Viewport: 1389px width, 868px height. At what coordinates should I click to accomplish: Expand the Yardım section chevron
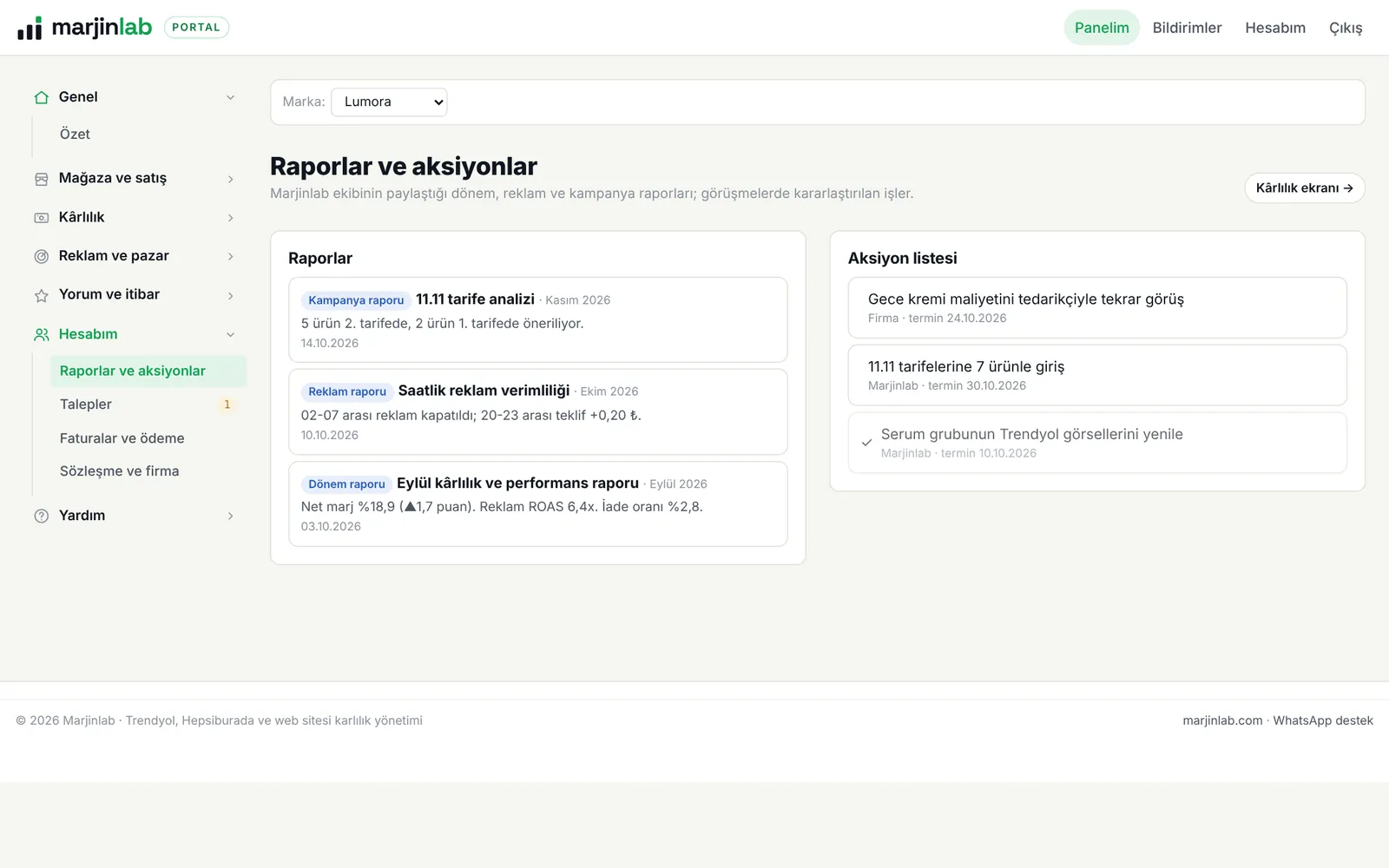pos(230,516)
